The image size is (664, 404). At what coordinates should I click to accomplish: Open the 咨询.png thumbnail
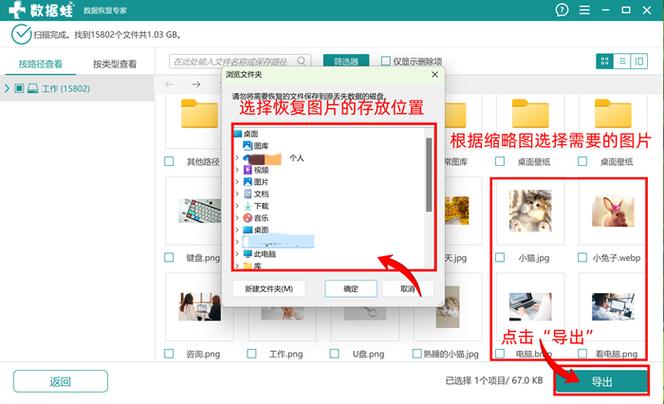199,307
